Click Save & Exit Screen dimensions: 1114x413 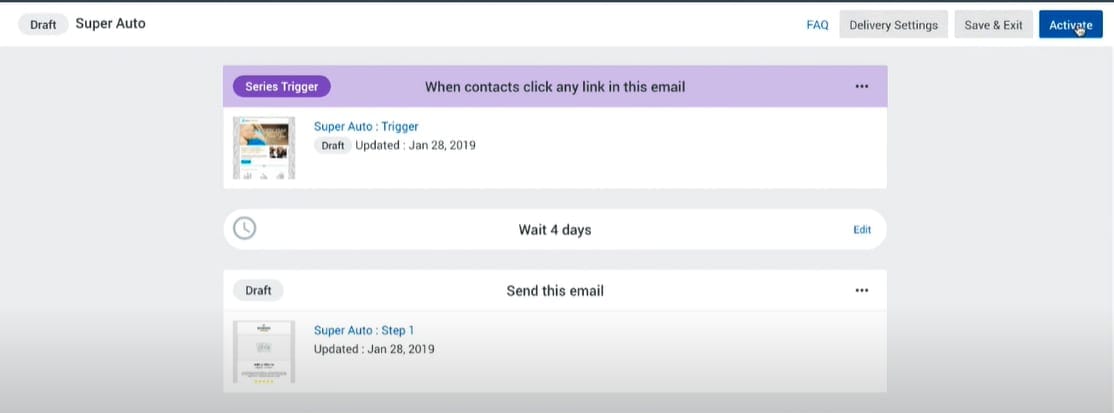(x=993, y=25)
